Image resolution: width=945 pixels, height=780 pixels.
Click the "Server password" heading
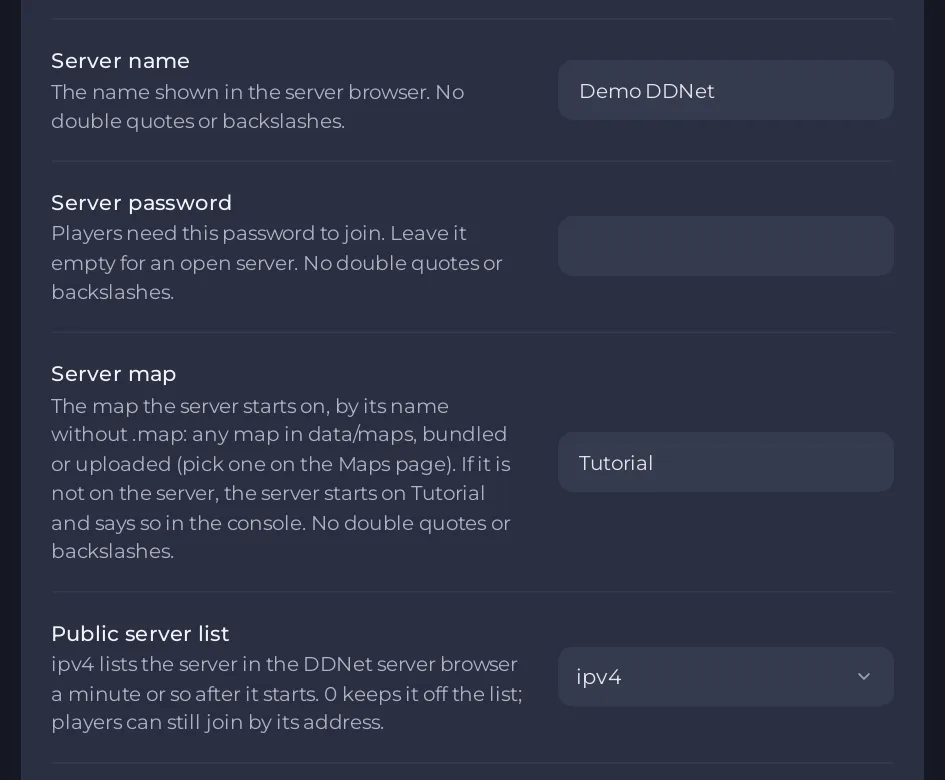(x=142, y=203)
